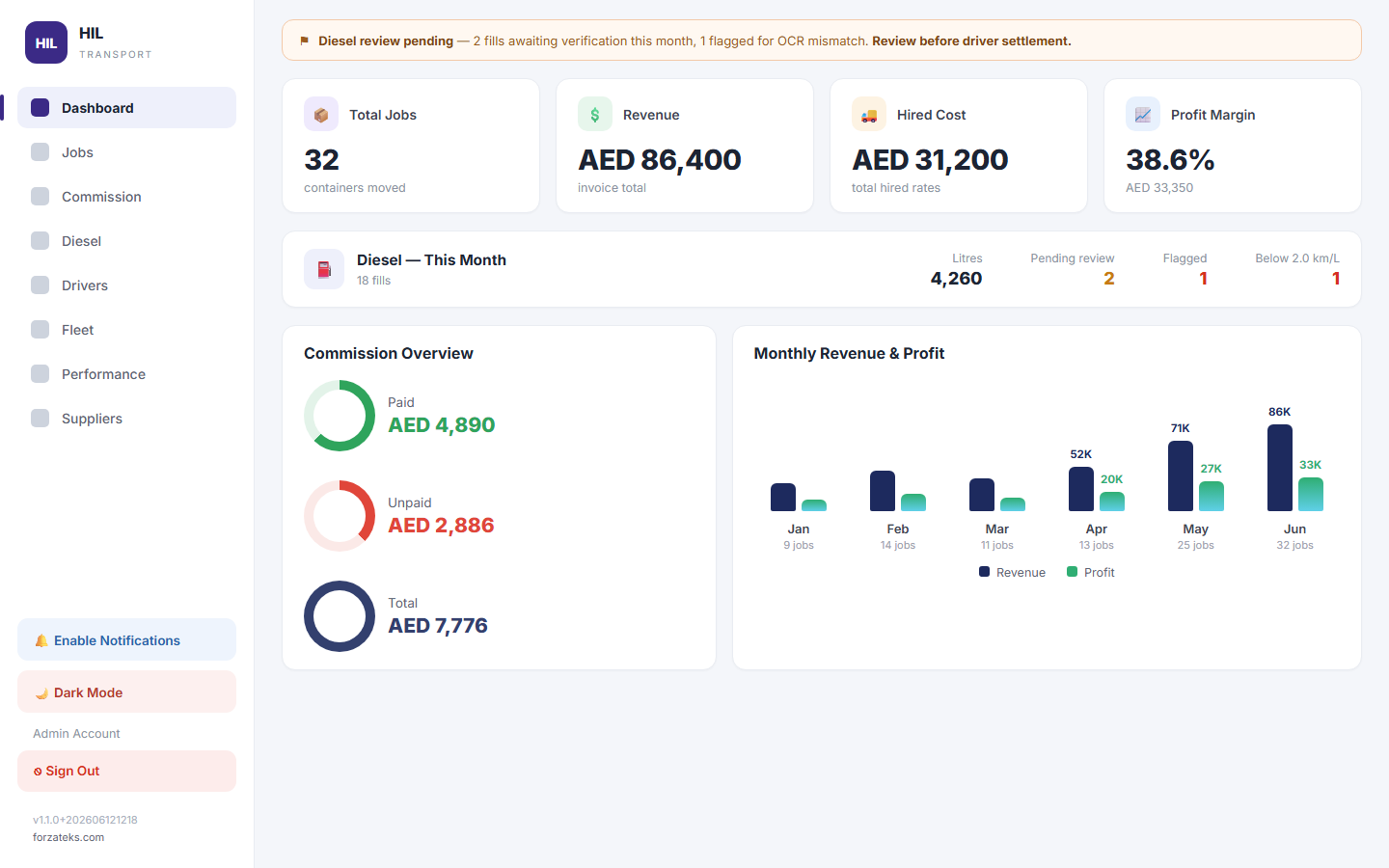Enable Notifications button
The image size is (1389, 868).
[x=126, y=639]
